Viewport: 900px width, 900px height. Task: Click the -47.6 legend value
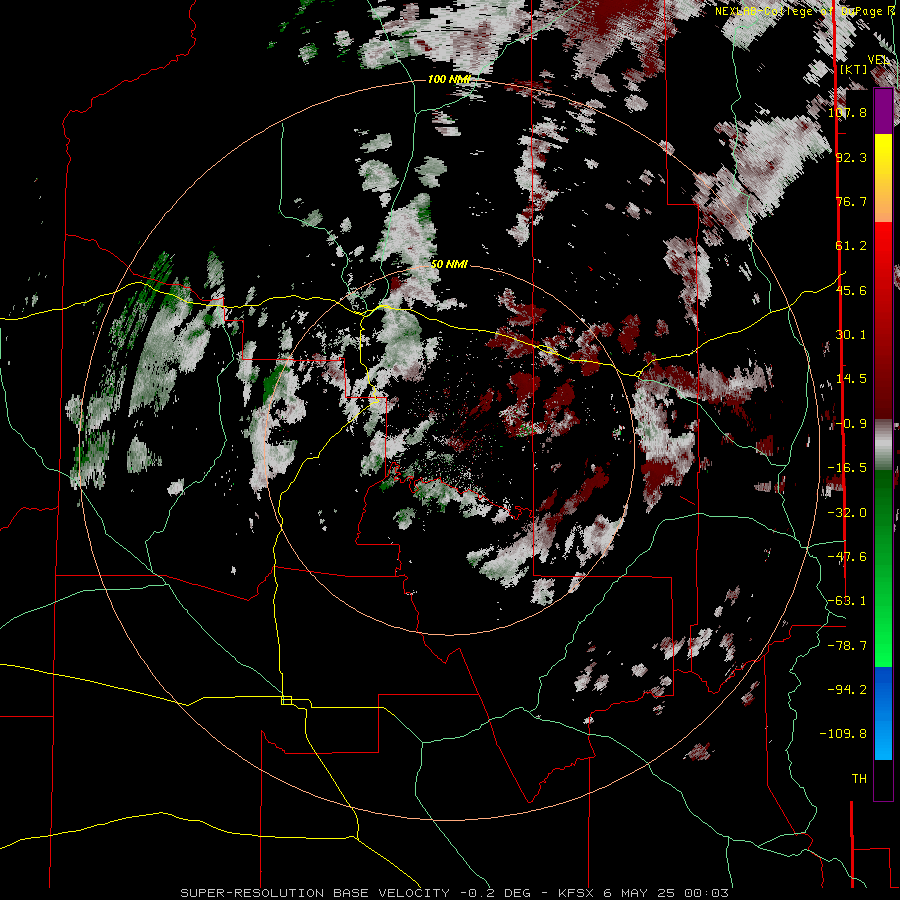coord(847,557)
